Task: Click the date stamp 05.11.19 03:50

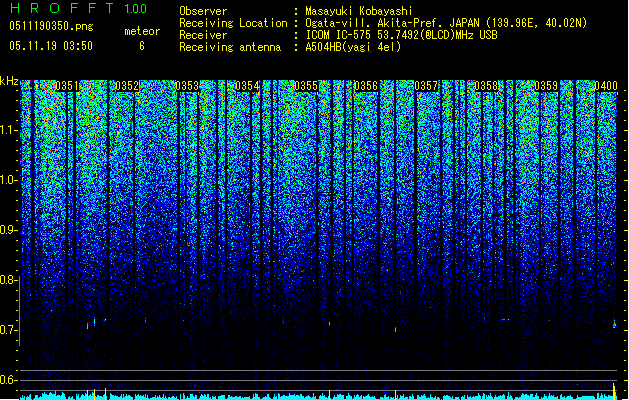Action: 51,46
